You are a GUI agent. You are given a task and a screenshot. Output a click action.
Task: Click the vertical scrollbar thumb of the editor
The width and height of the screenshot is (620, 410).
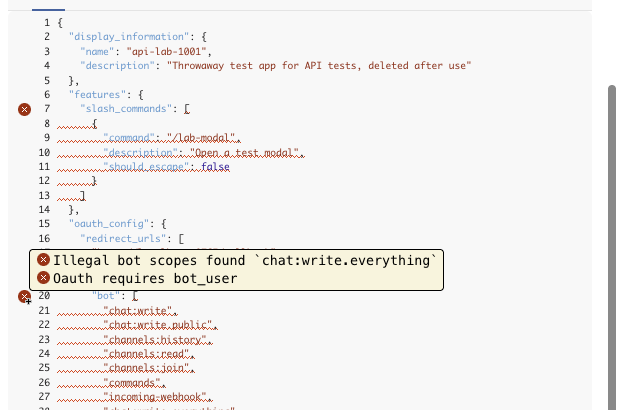pos(612,247)
